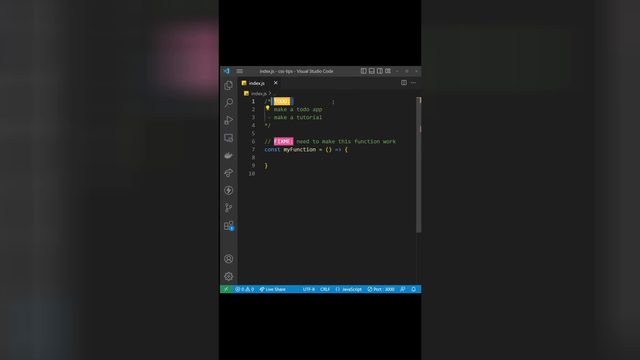Open the Docker view
The height and width of the screenshot is (360, 640).
229,156
